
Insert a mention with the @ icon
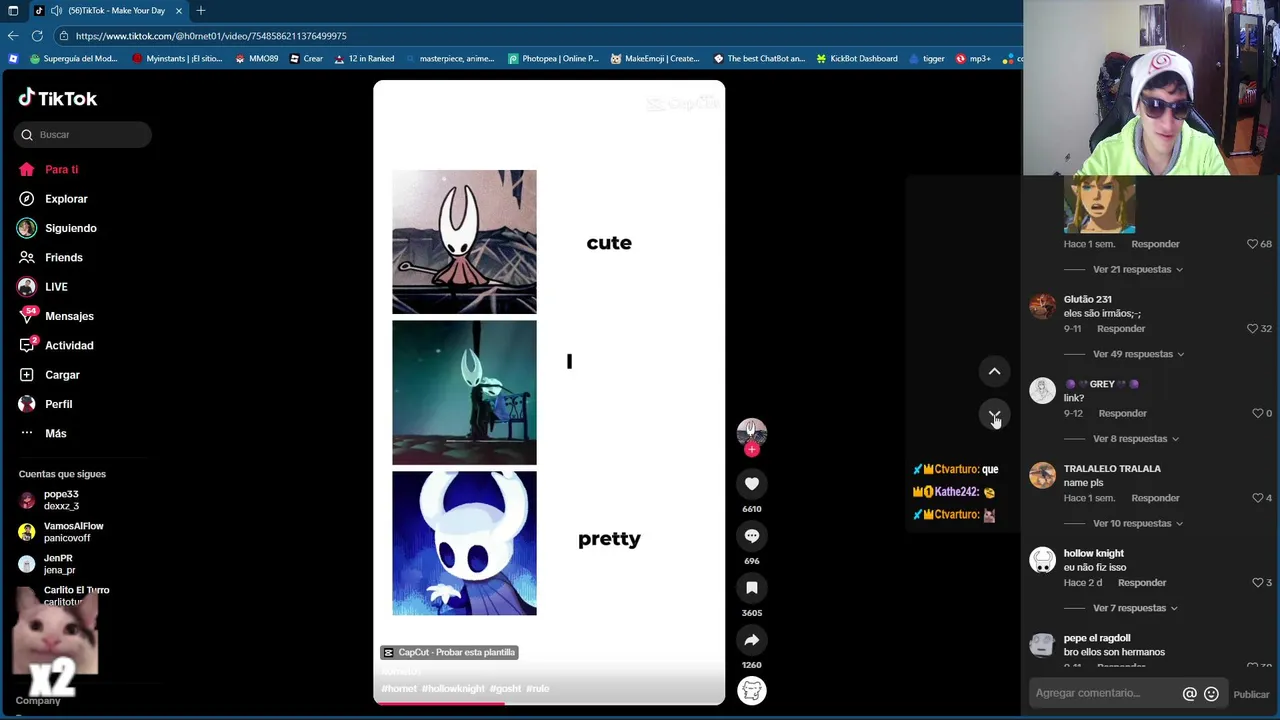1190,694
